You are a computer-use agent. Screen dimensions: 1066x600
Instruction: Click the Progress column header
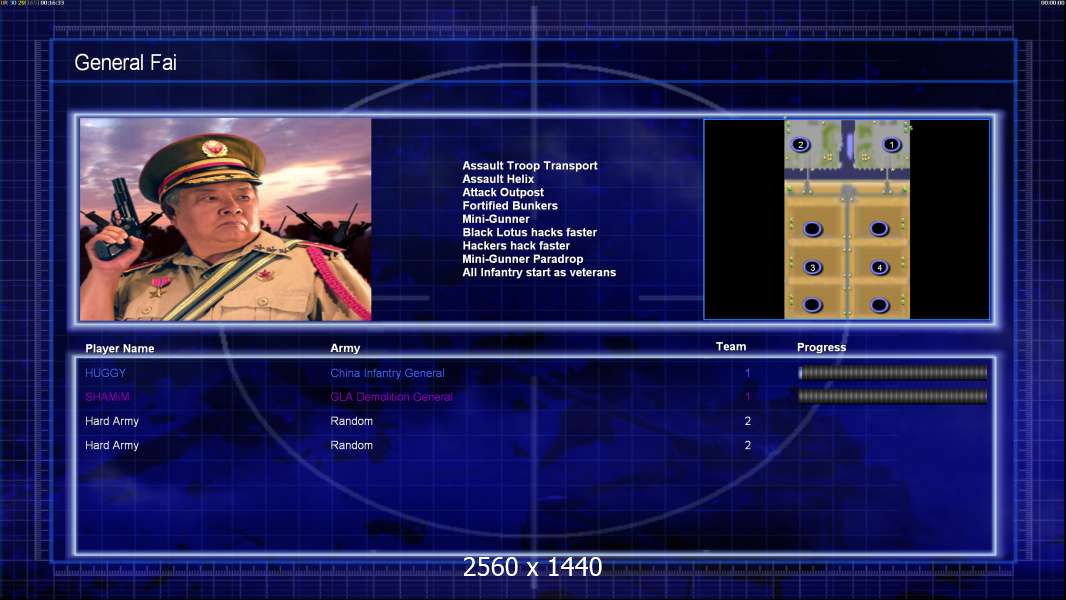point(821,347)
